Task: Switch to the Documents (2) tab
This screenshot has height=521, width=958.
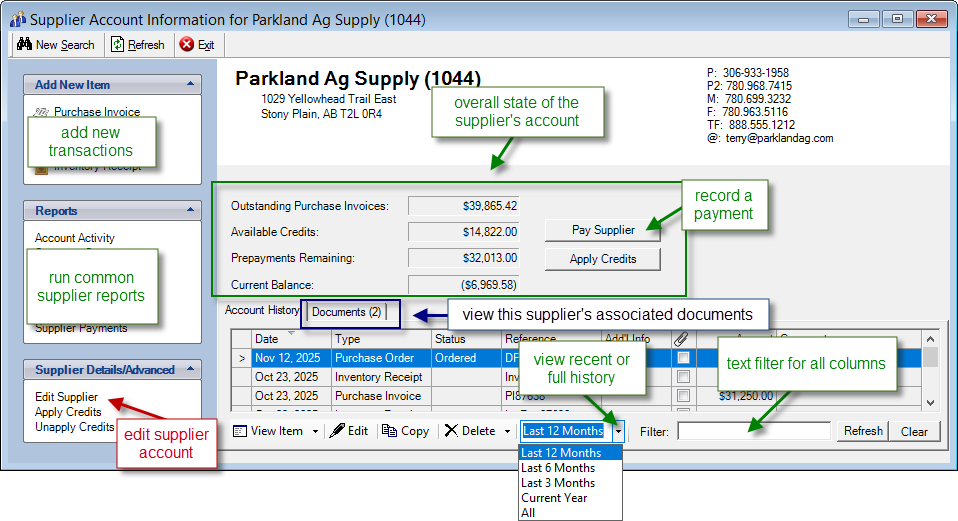Action: click(x=346, y=312)
